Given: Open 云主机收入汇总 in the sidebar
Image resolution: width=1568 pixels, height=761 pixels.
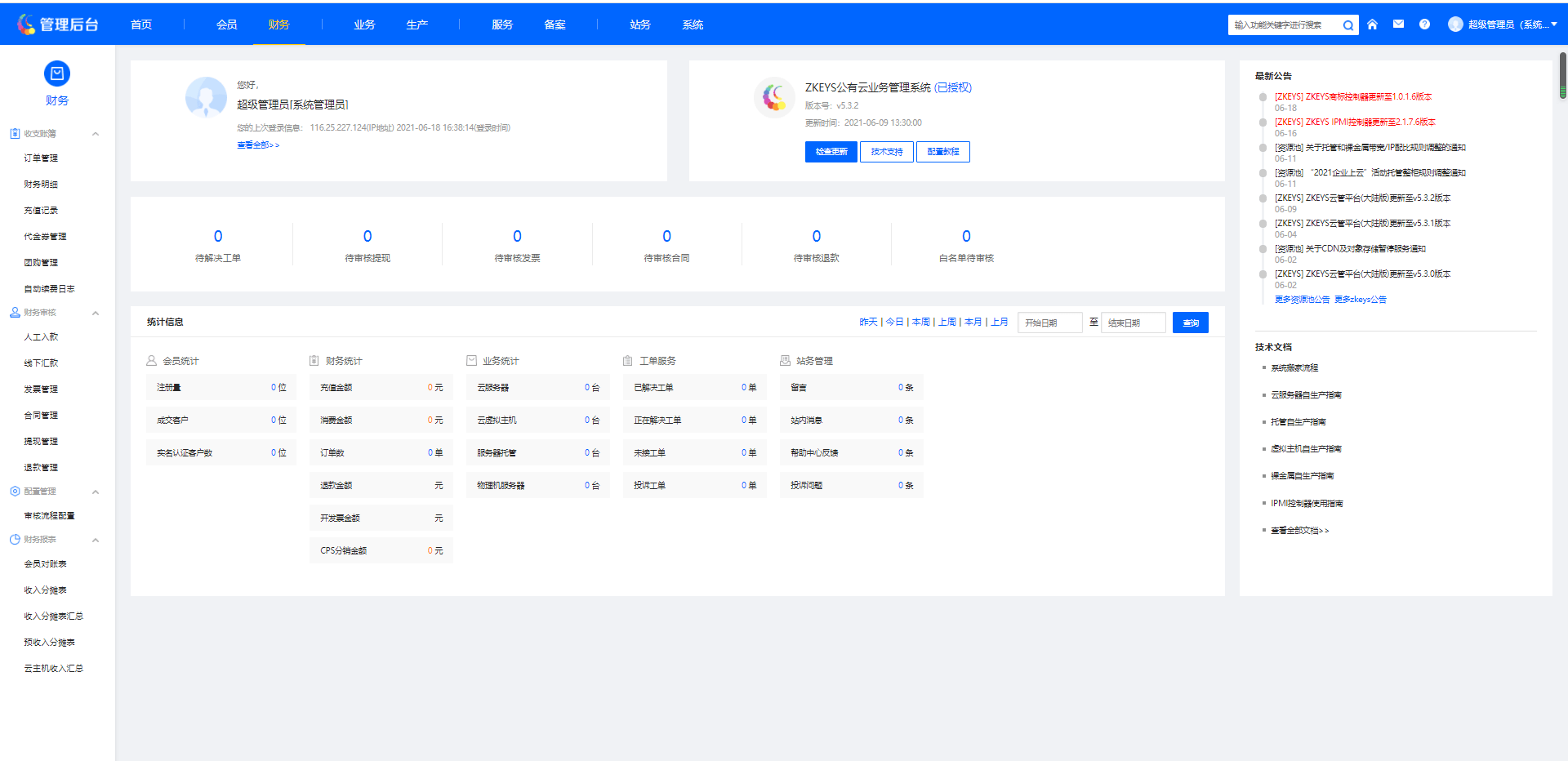Looking at the screenshot, I should (53, 669).
